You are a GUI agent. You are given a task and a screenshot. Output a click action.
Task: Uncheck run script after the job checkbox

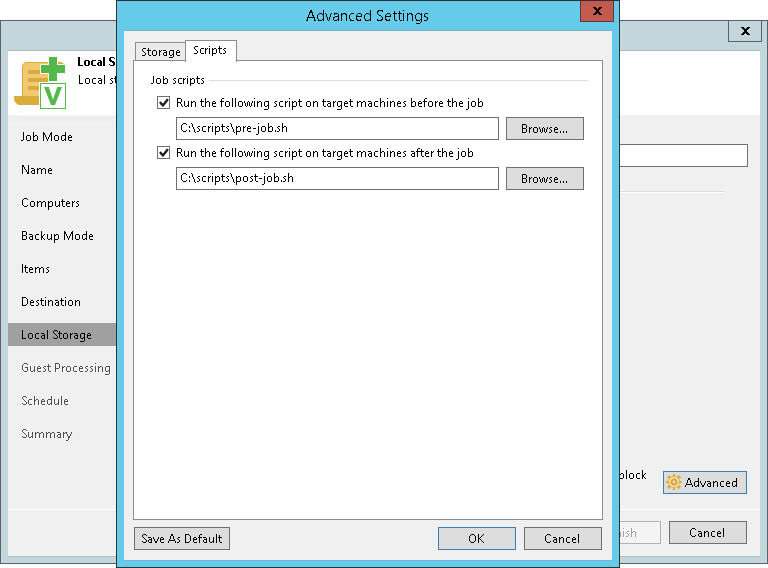point(164,153)
